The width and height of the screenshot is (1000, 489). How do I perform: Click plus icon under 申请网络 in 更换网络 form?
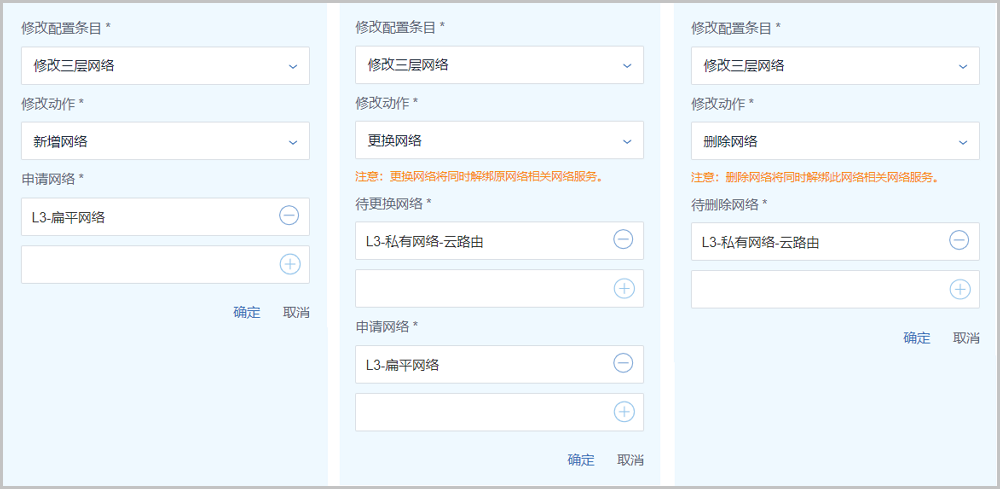(623, 412)
